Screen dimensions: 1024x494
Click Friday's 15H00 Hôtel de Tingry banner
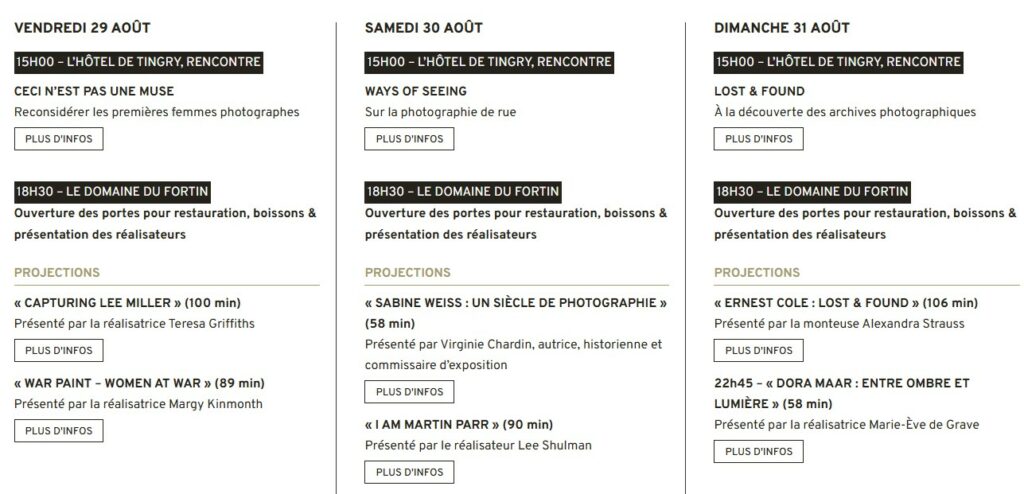(x=138, y=62)
